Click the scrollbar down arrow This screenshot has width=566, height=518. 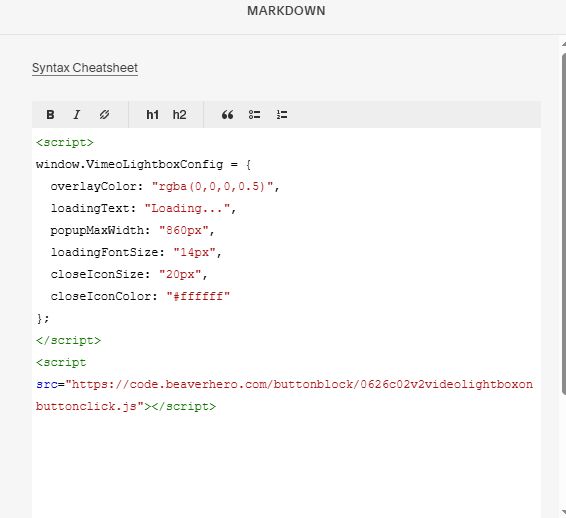pyautogui.click(x=564, y=512)
